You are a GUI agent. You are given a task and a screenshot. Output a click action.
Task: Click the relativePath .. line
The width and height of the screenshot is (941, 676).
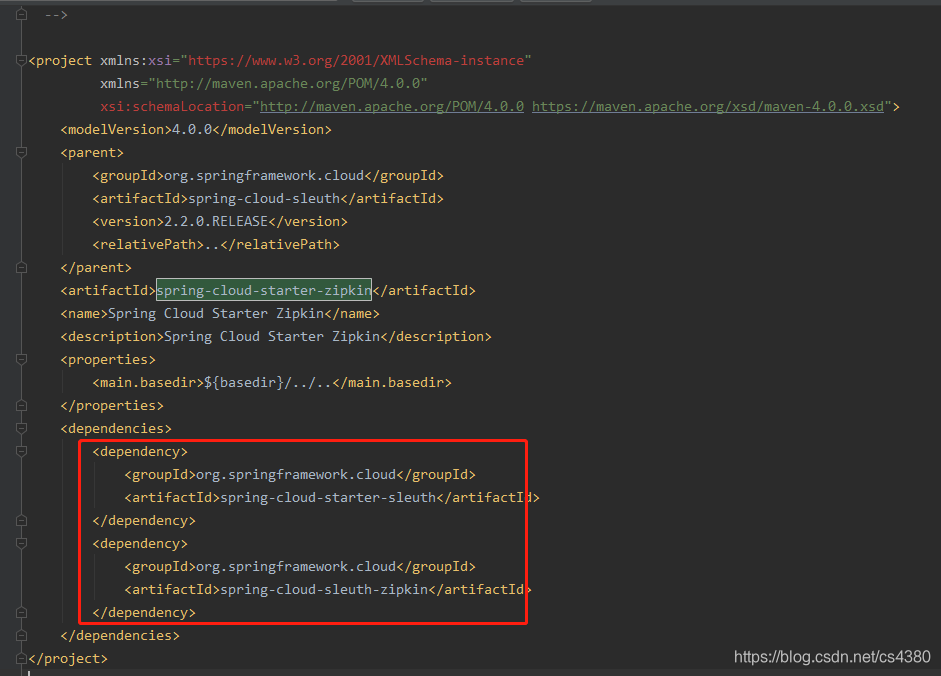coord(216,245)
